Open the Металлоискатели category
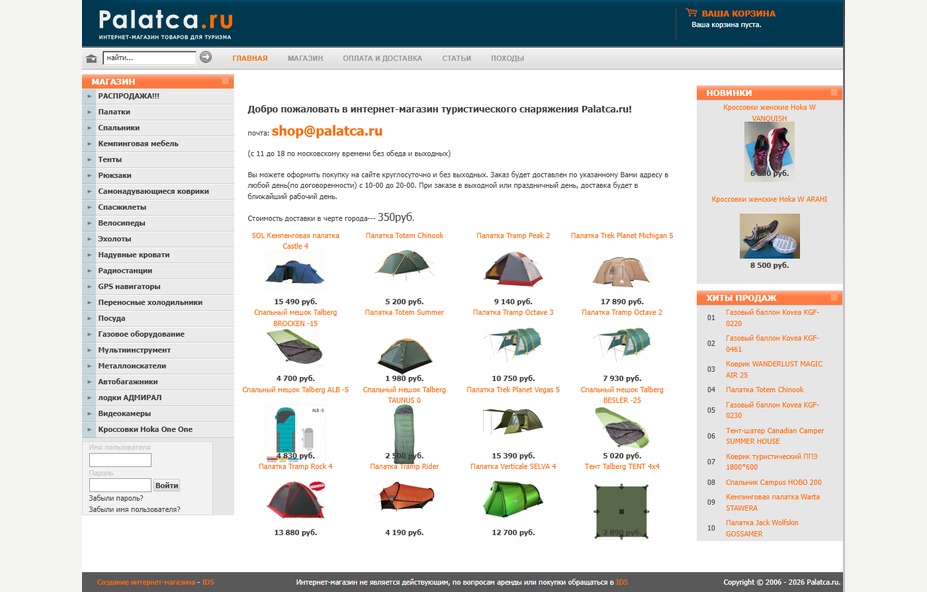The height and width of the screenshot is (592, 927). tap(132, 366)
